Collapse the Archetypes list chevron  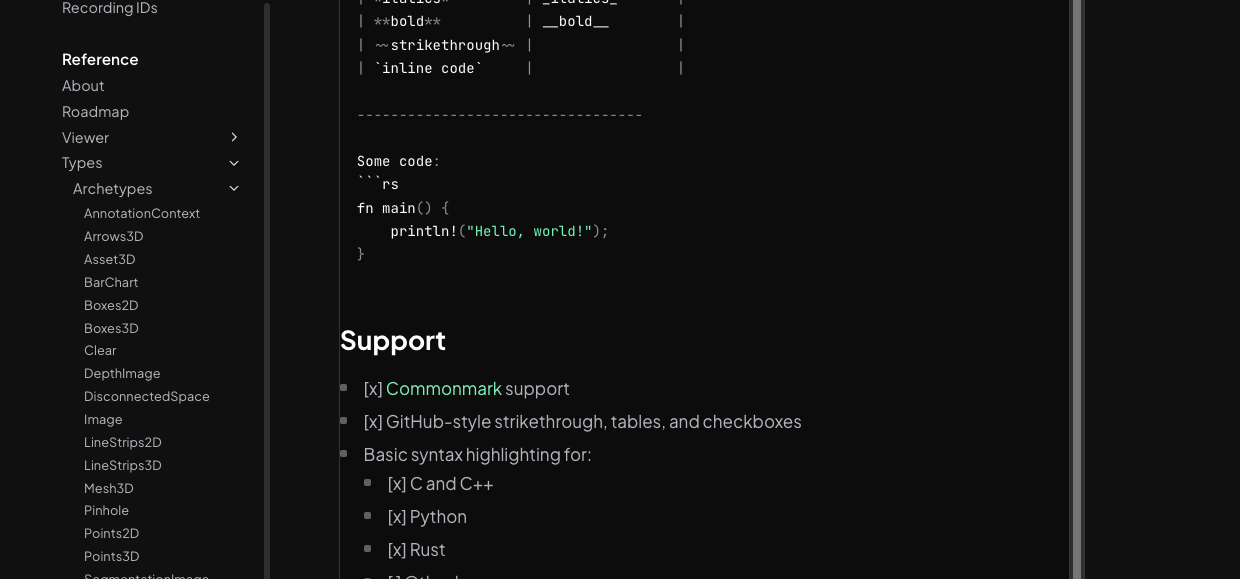coord(233,188)
